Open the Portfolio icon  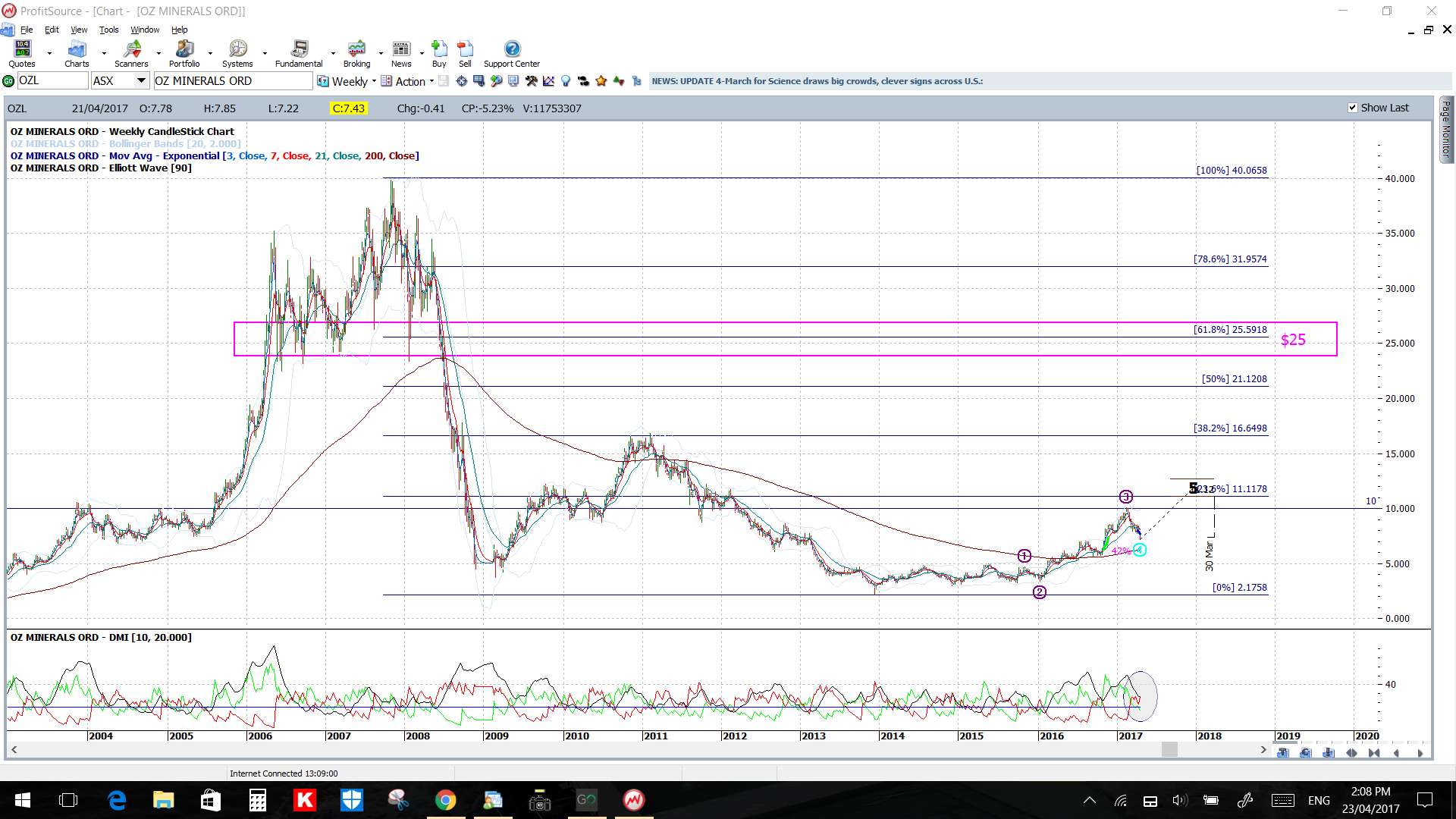point(184,54)
